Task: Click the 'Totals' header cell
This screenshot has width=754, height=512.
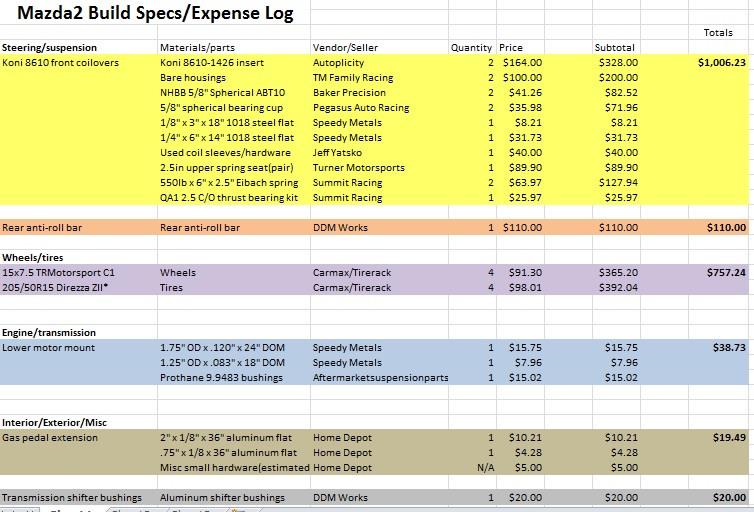Action: (718, 33)
